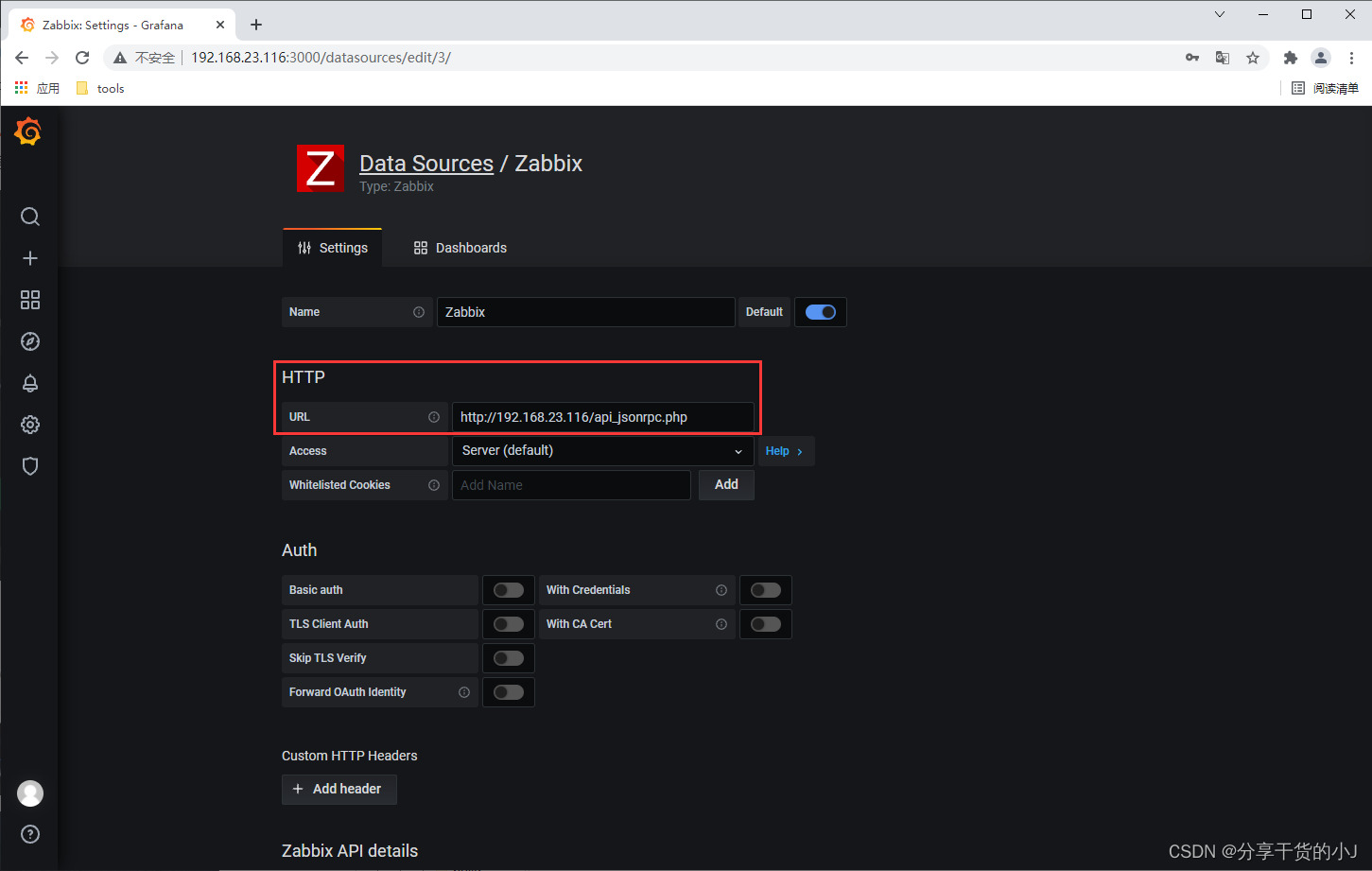Open Explore compass icon in sidebar
The height and width of the screenshot is (871, 1372).
30,341
